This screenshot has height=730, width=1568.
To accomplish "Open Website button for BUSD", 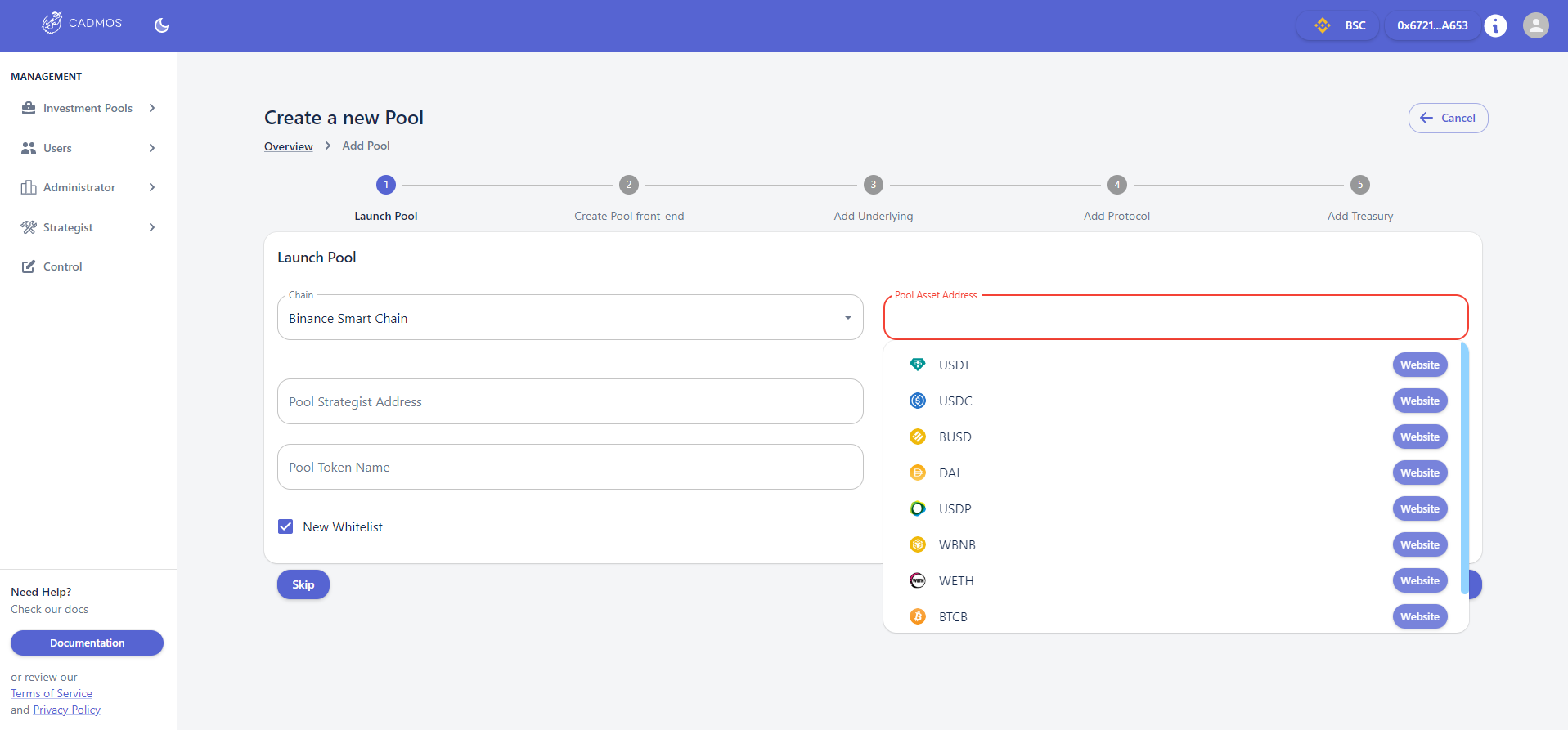I will click(1420, 437).
